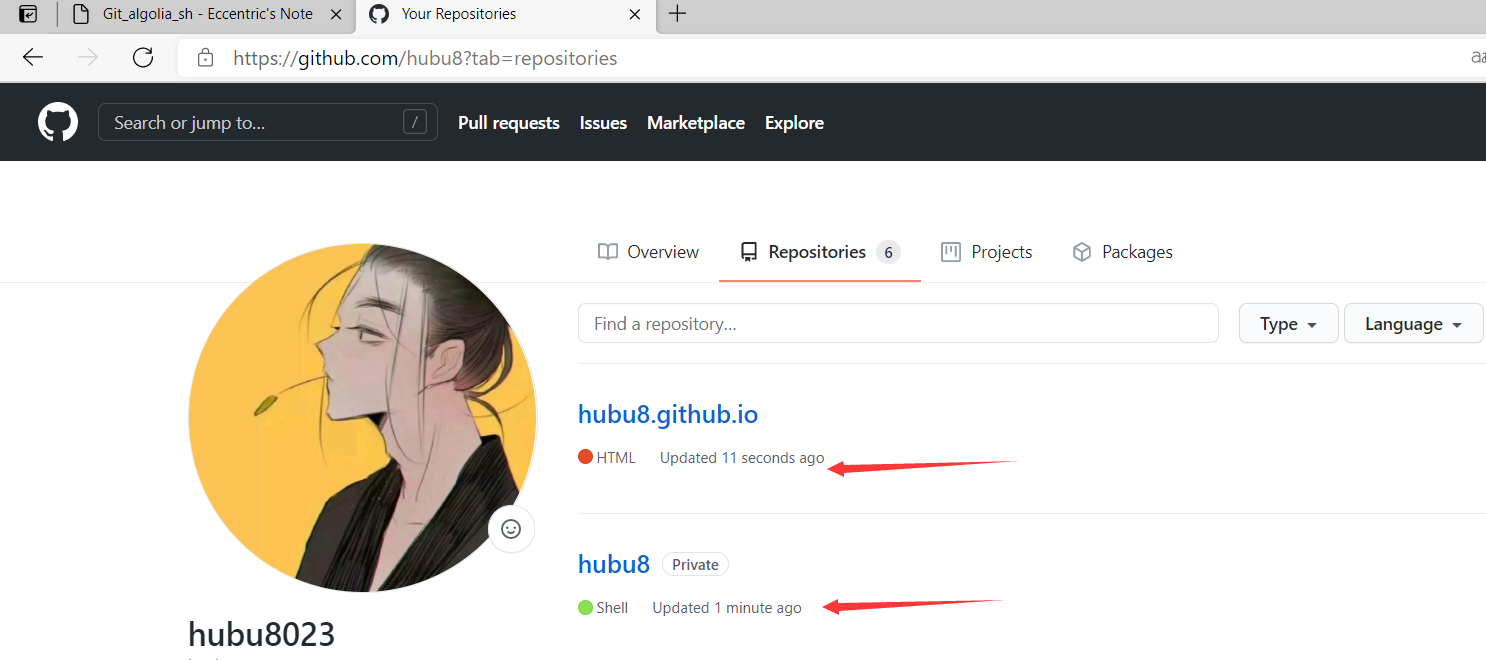Click the GitHub Octocat logo
1486x660 pixels.
click(x=58, y=123)
